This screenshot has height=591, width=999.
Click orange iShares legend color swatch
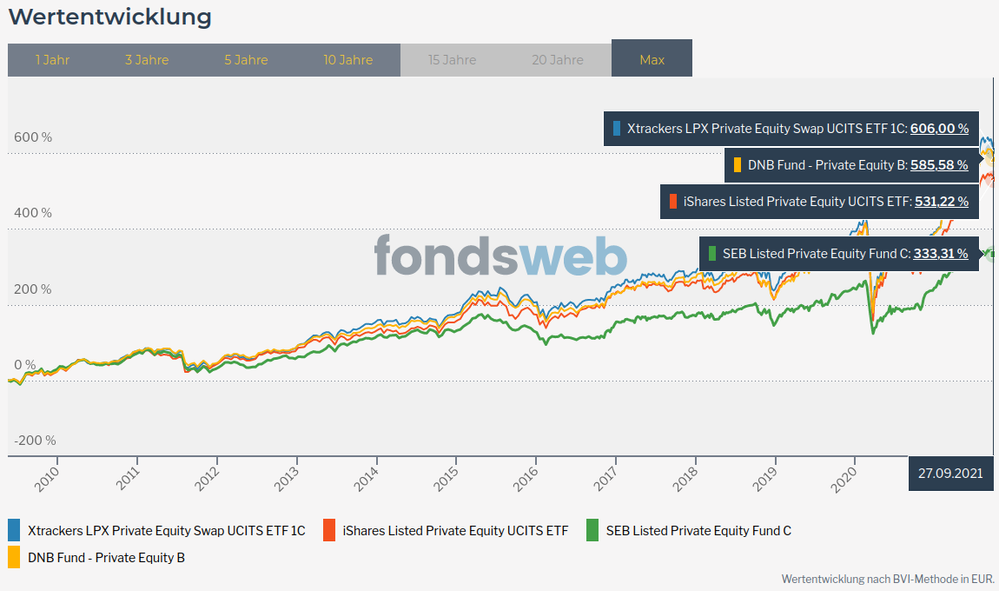(329, 531)
